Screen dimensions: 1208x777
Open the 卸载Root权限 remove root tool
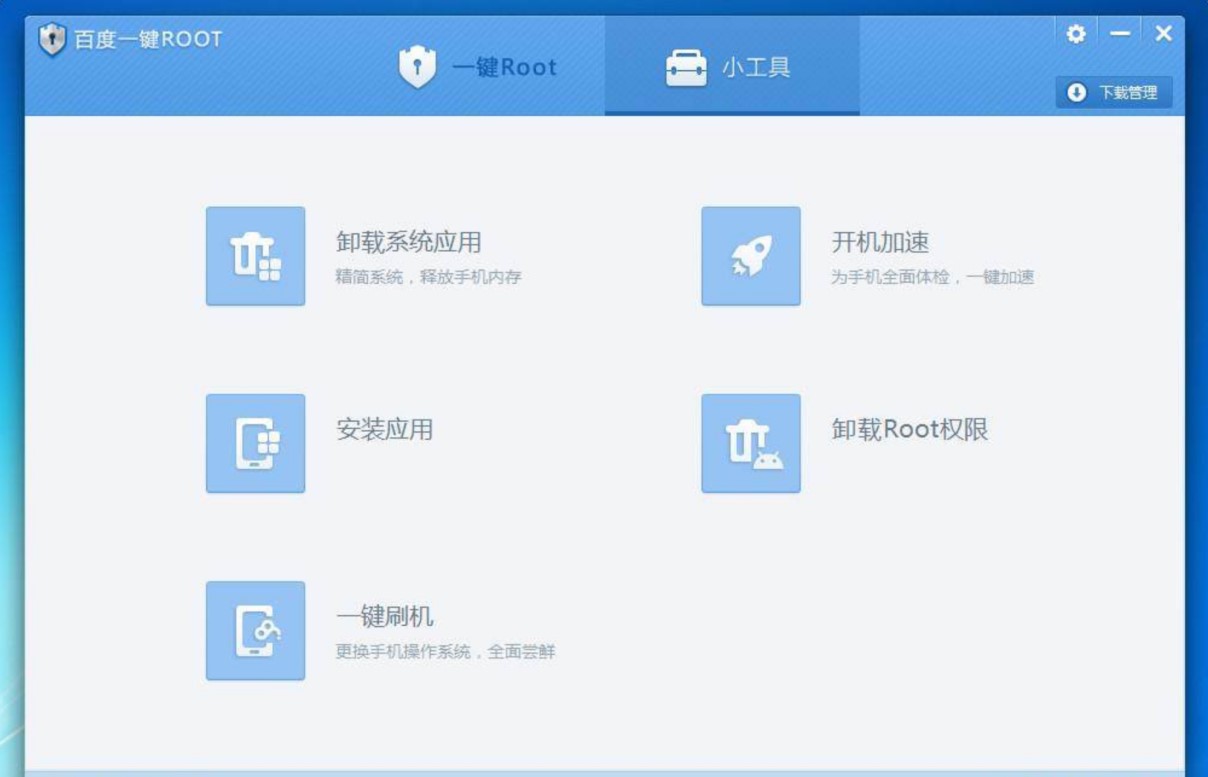pyautogui.click(x=753, y=444)
